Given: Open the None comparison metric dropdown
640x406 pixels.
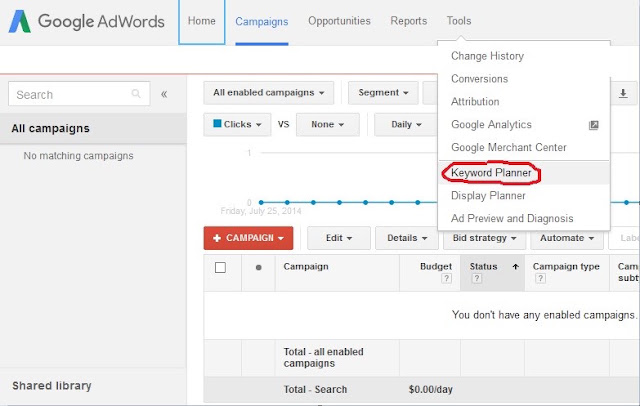Looking at the screenshot, I should (x=328, y=124).
